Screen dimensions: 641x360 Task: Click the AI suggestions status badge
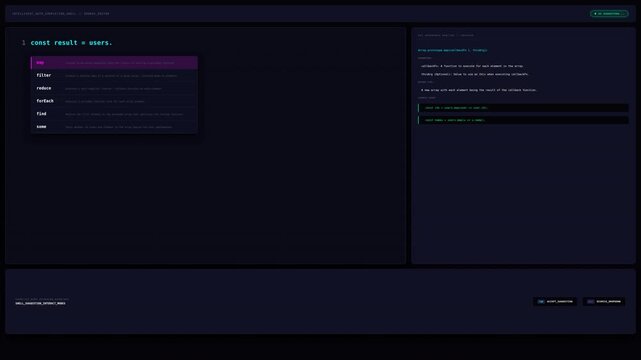tap(609, 13)
